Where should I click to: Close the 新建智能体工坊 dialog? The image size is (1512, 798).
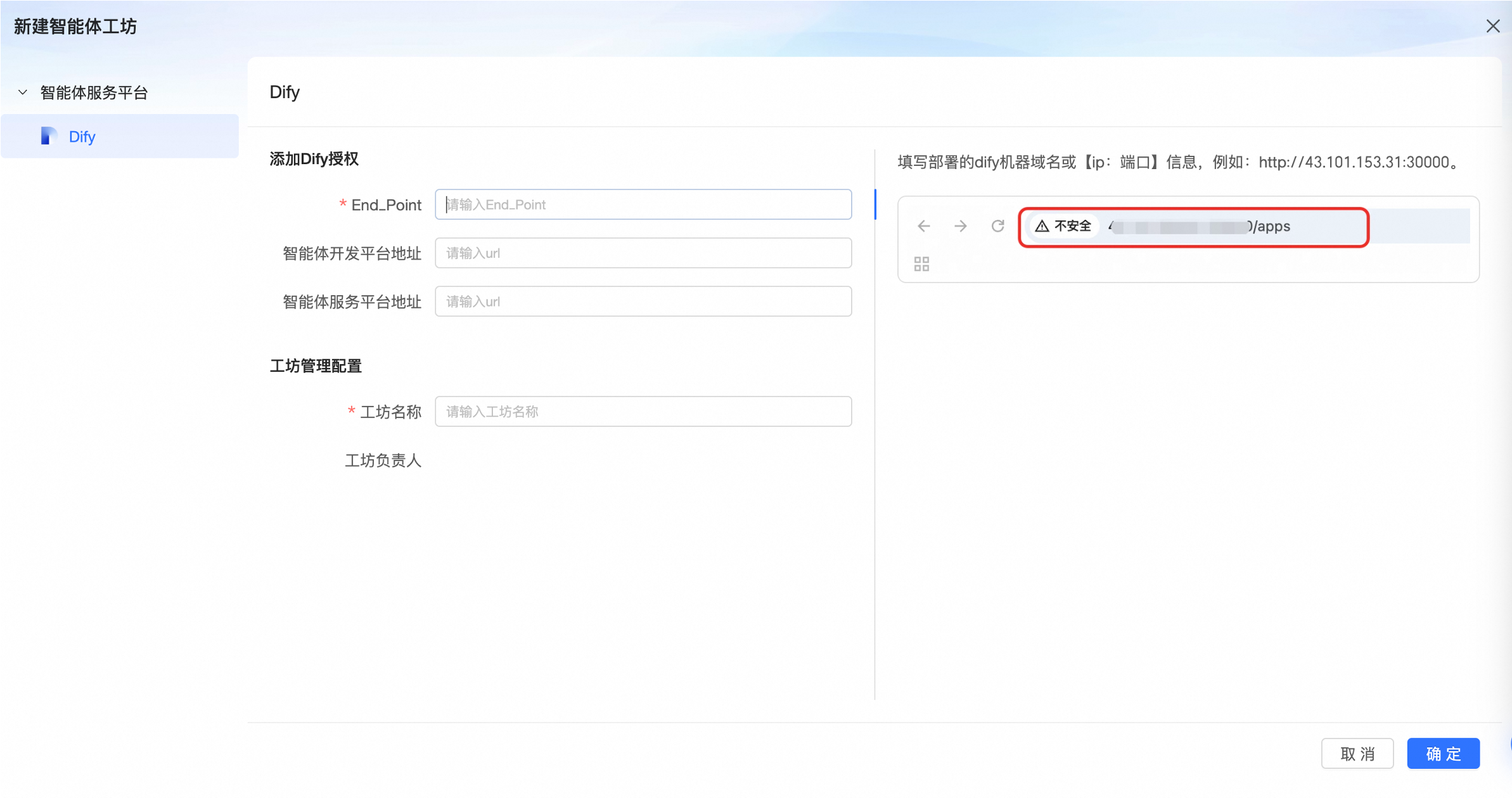1493,26
